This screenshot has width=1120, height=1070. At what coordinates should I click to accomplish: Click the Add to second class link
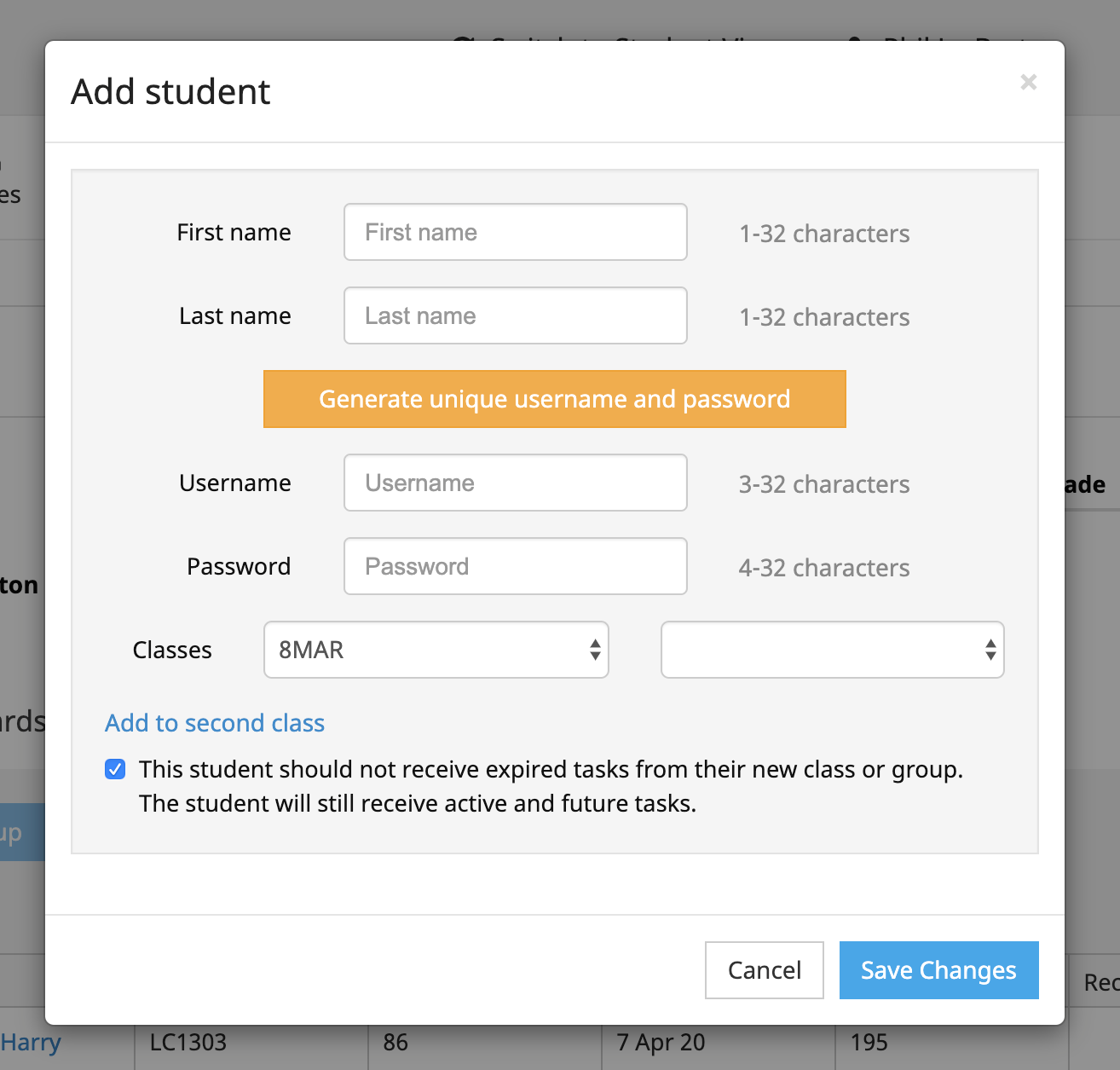[x=215, y=723]
